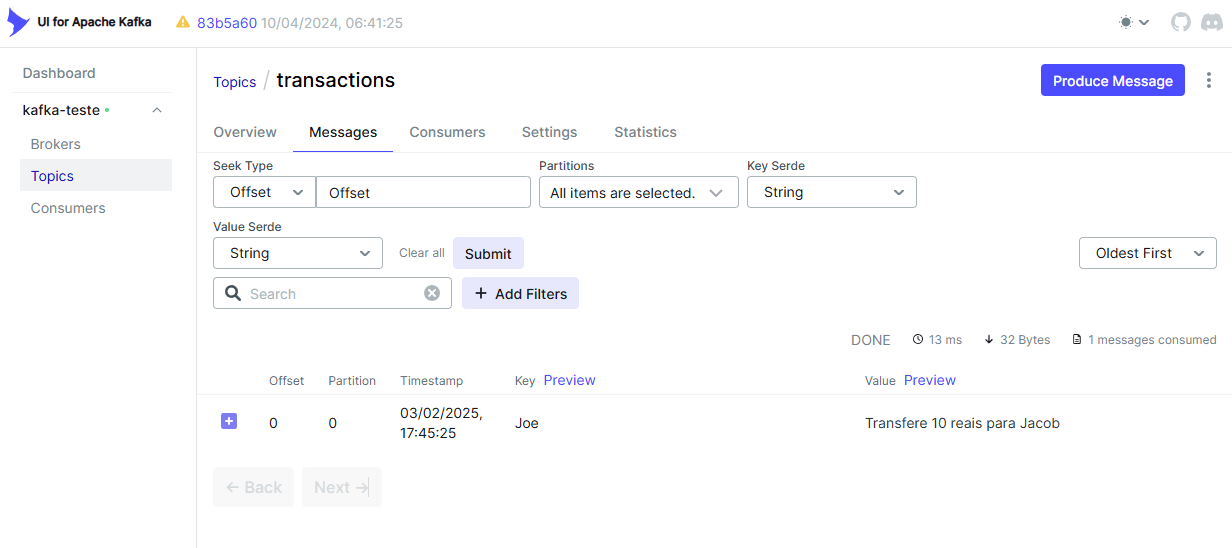Click Preview link next to Value
The image size is (1232, 548).
930,380
